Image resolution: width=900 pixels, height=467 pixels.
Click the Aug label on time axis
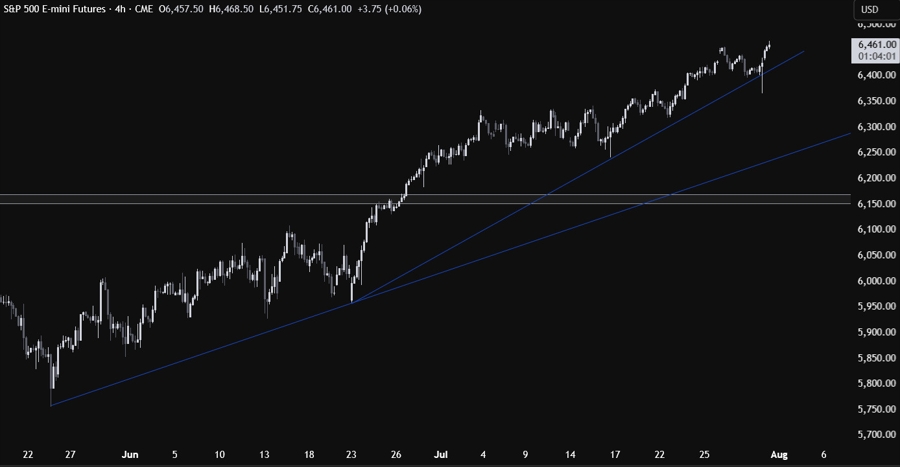point(780,453)
